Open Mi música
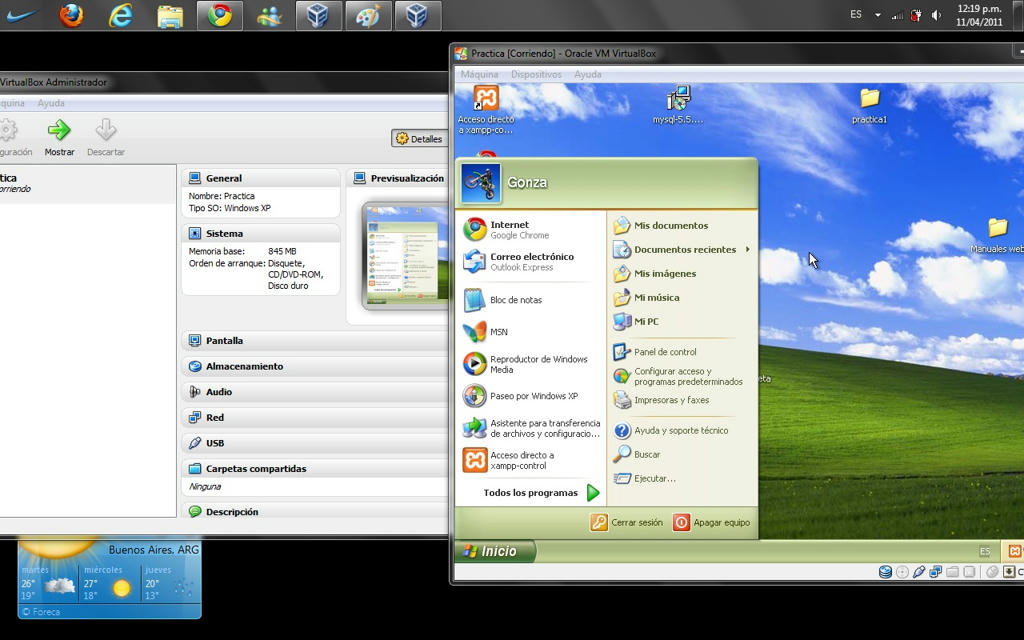 point(682,297)
